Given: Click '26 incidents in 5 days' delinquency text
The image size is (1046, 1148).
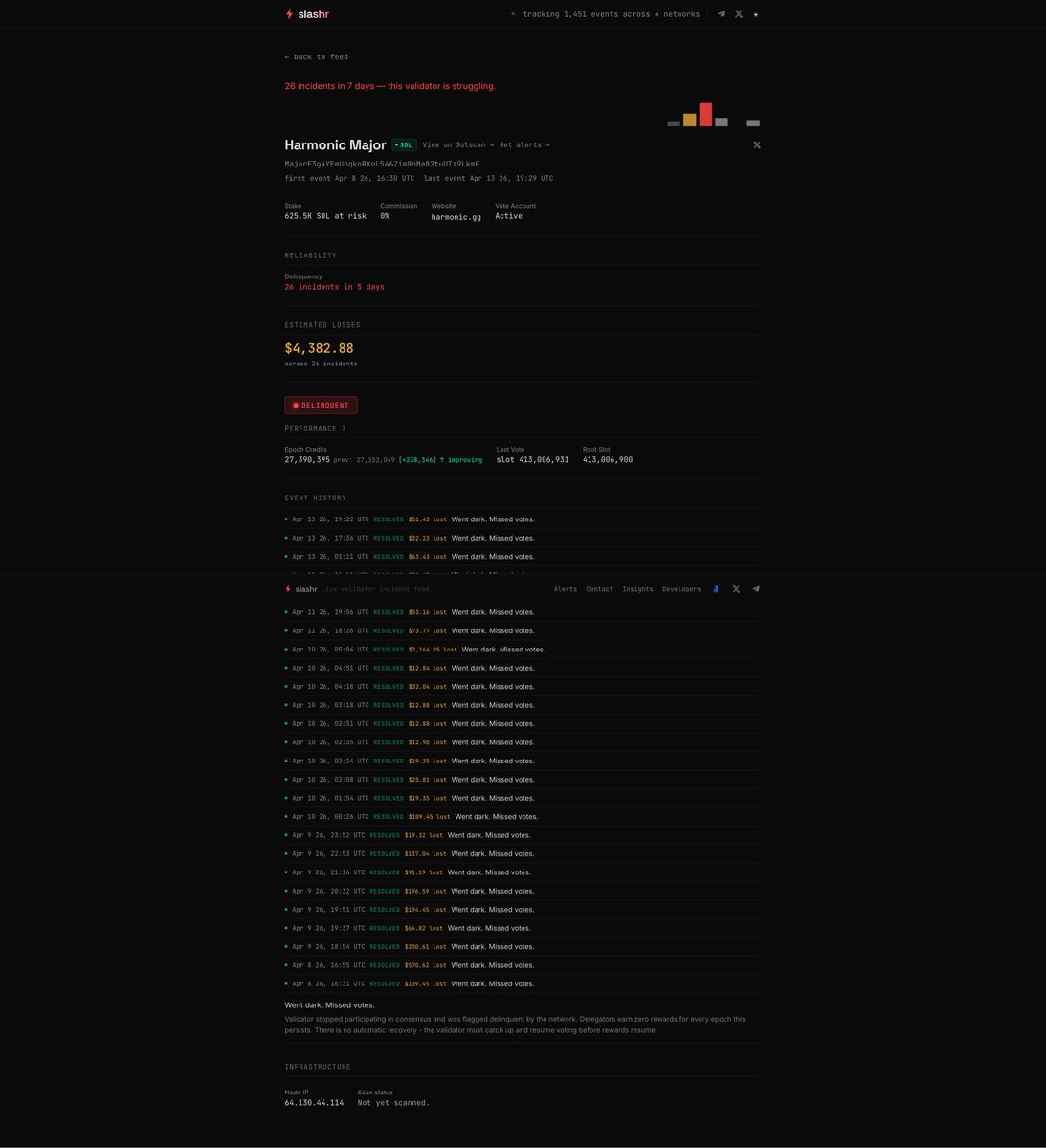Looking at the screenshot, I should tap(334, 287).
